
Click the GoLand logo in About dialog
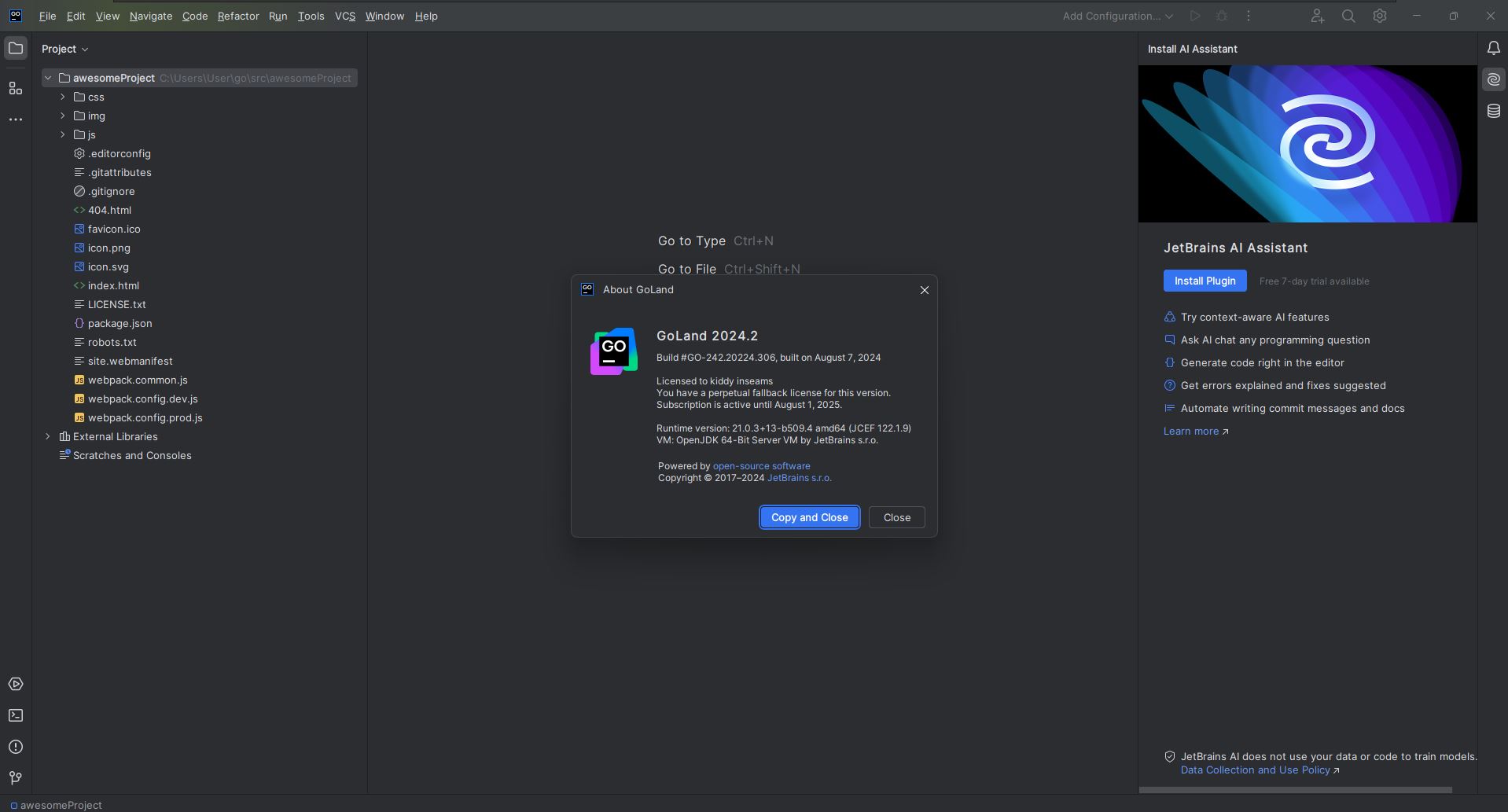614,351
